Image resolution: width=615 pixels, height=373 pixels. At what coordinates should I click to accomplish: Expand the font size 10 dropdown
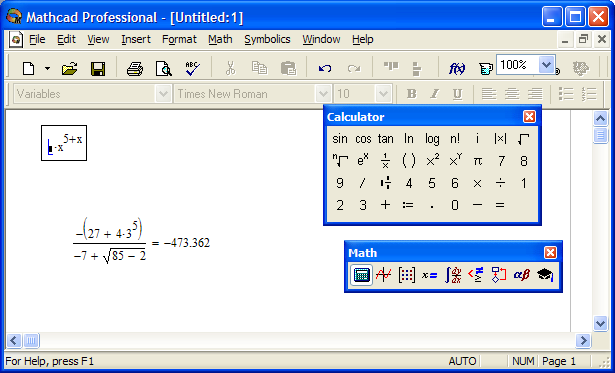click(x=383, y=94)
